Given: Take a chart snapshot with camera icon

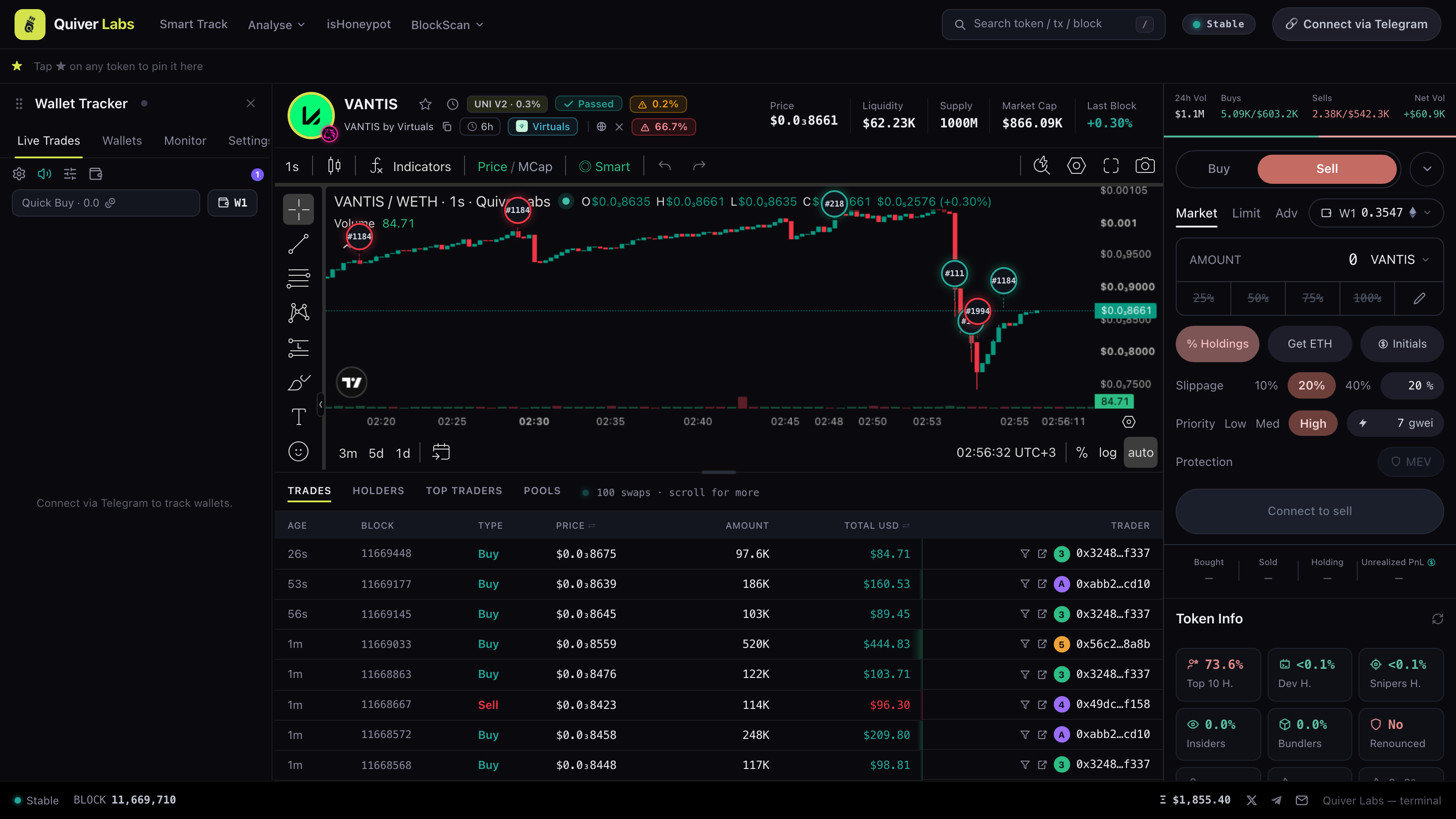Looking at the screenshot, I should coord(1145,166).
